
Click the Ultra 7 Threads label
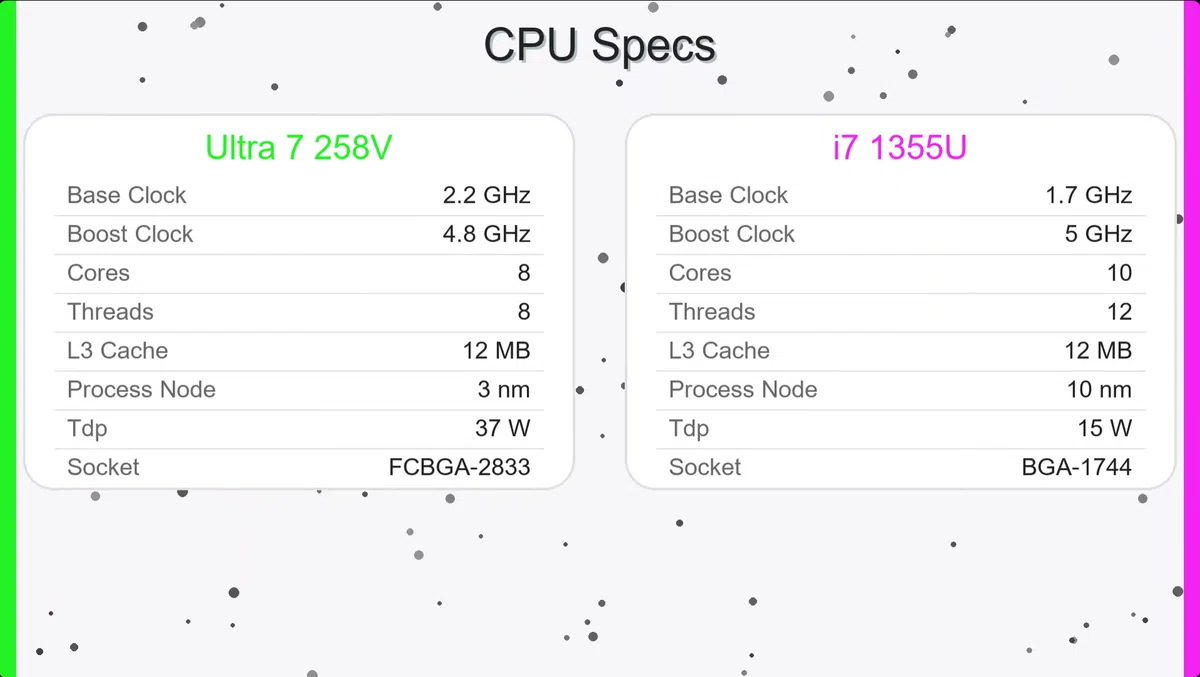coord(110,312)
